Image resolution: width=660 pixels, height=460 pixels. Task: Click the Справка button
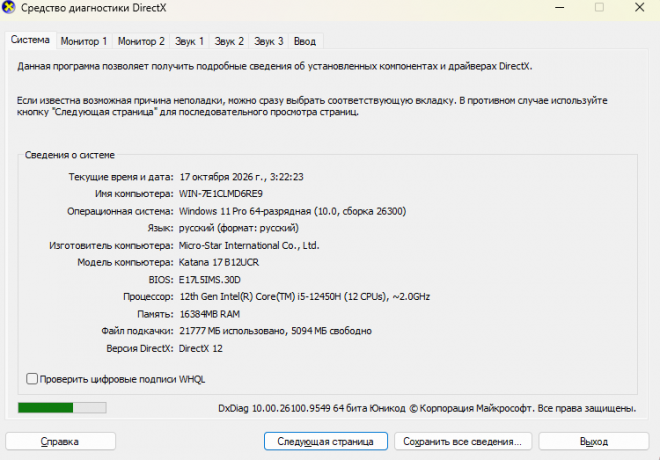pos(60,441)
